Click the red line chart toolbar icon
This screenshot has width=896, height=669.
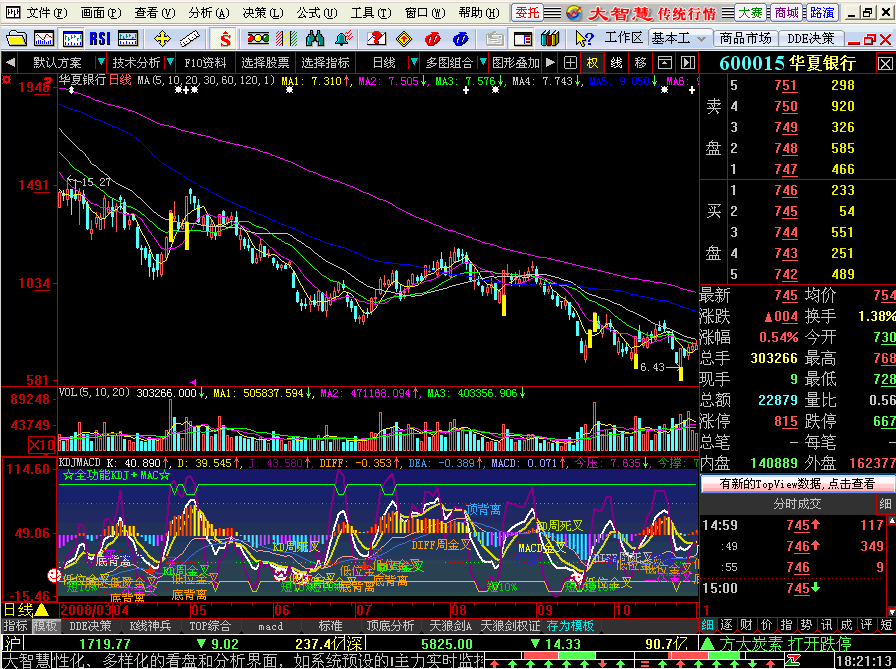tap(44, 39)
